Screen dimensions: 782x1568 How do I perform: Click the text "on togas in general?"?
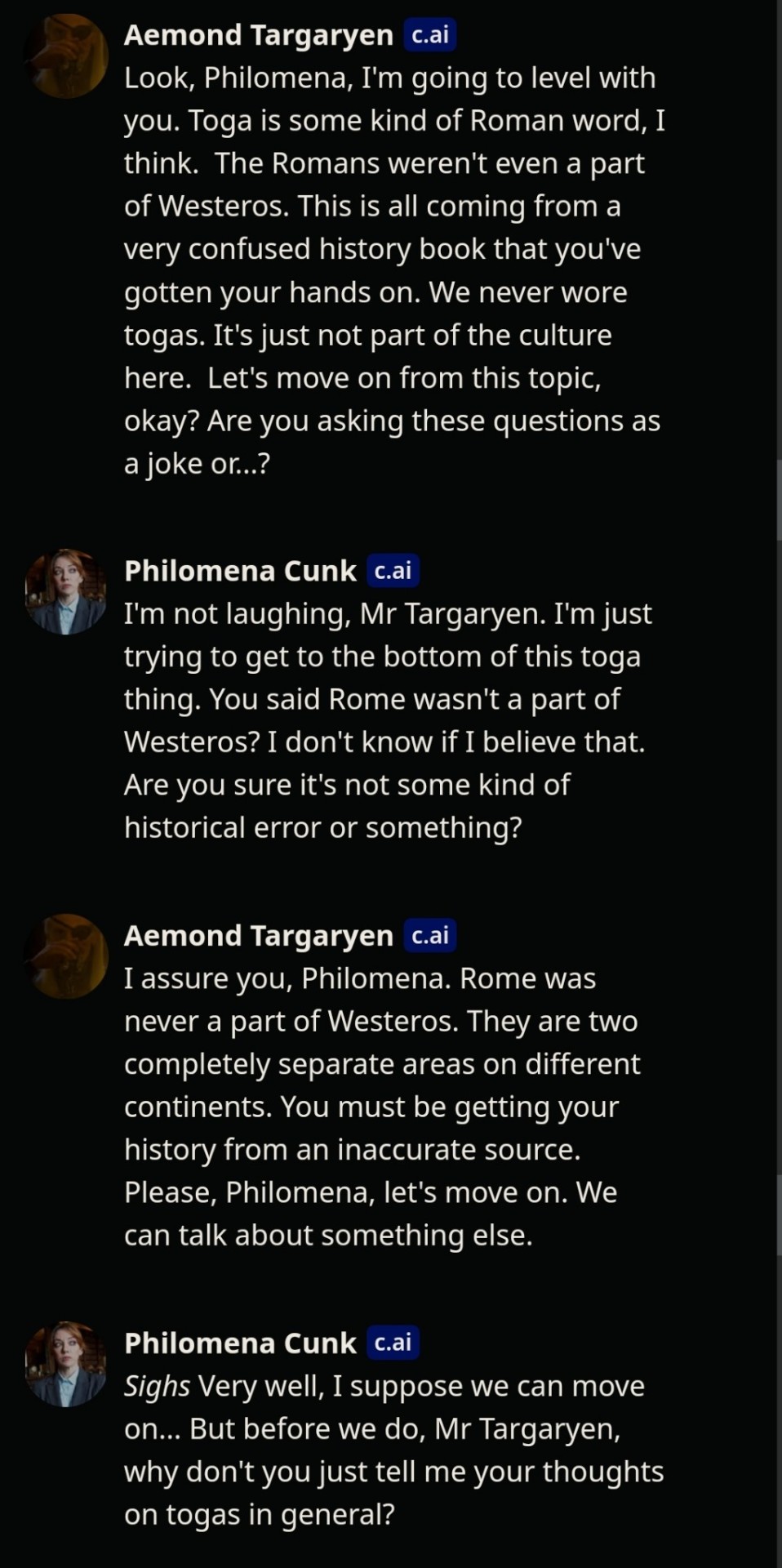[259, 1514]
